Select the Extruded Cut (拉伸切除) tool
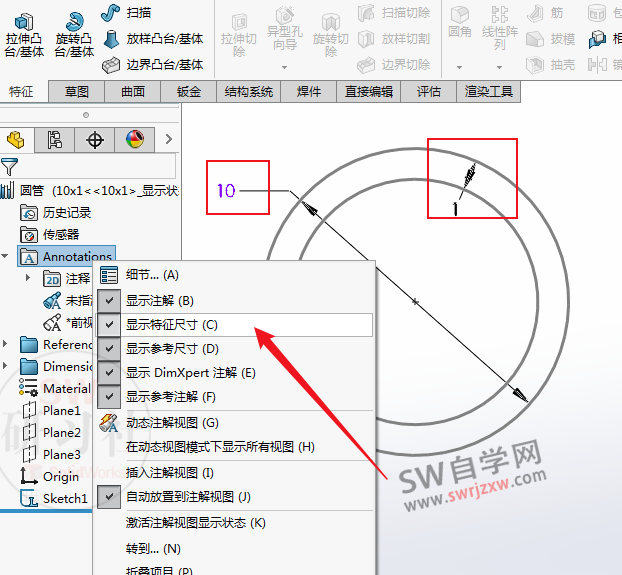 pos(239,36)
